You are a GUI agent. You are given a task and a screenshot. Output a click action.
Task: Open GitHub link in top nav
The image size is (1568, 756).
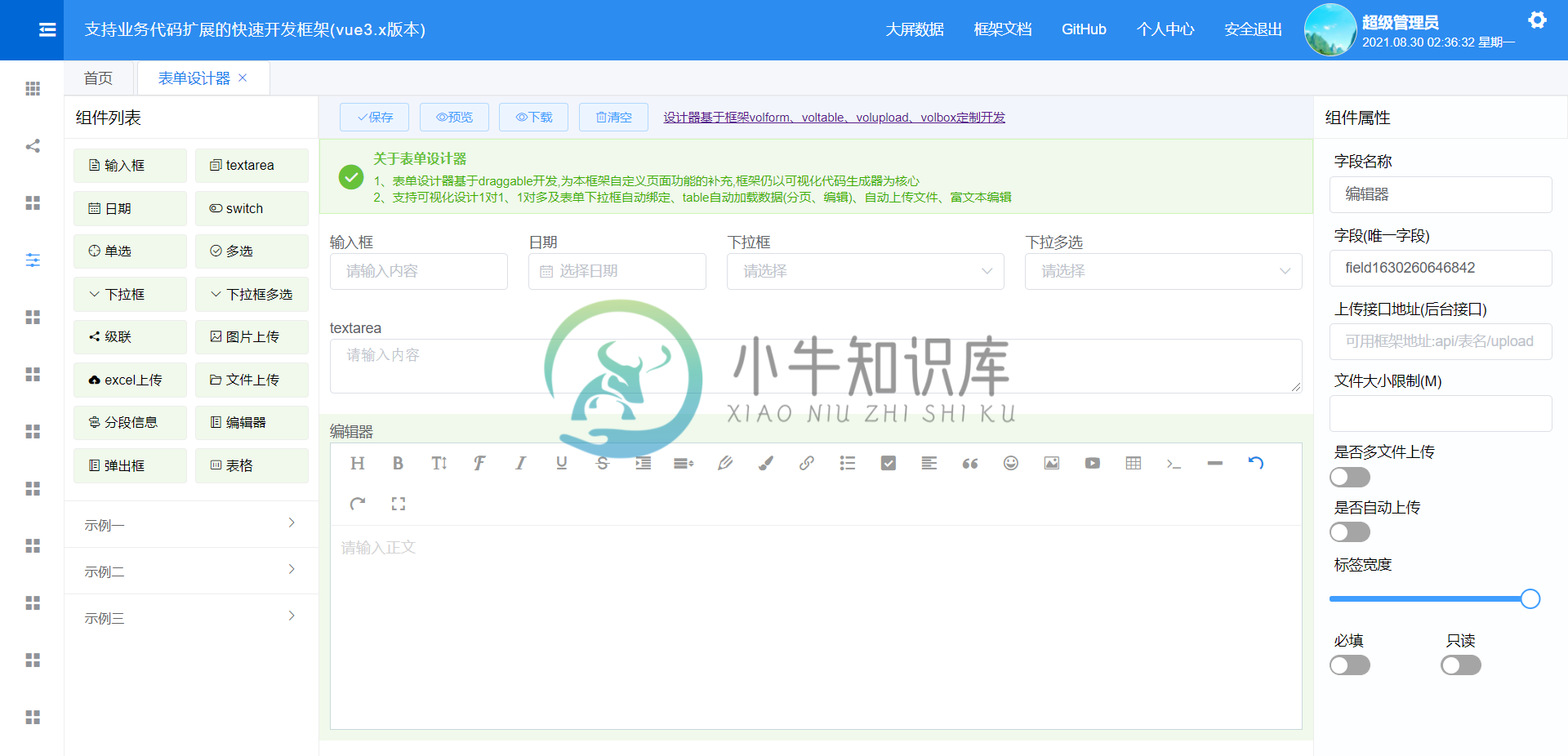(x=1084, y=29)
